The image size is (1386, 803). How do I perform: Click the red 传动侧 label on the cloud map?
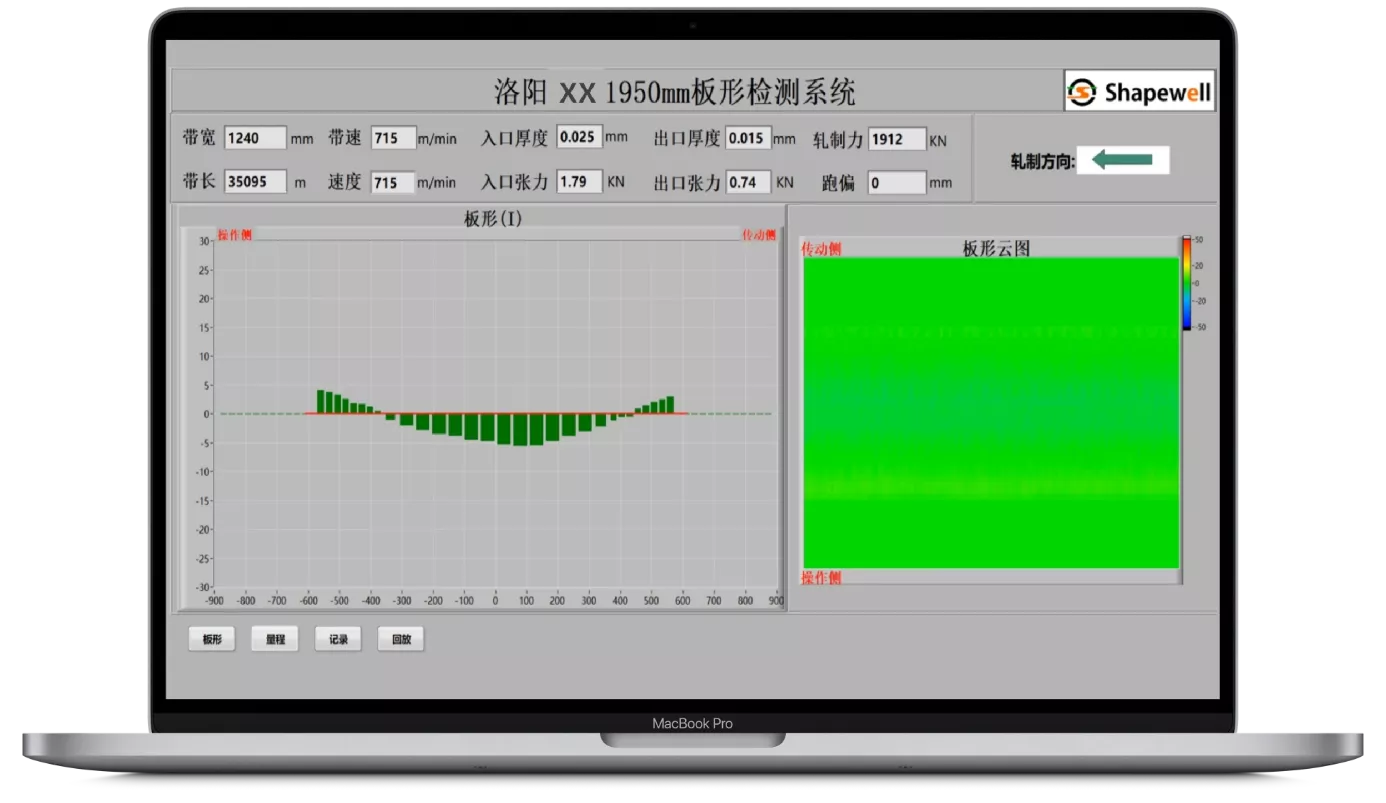(x=821, y=249)
